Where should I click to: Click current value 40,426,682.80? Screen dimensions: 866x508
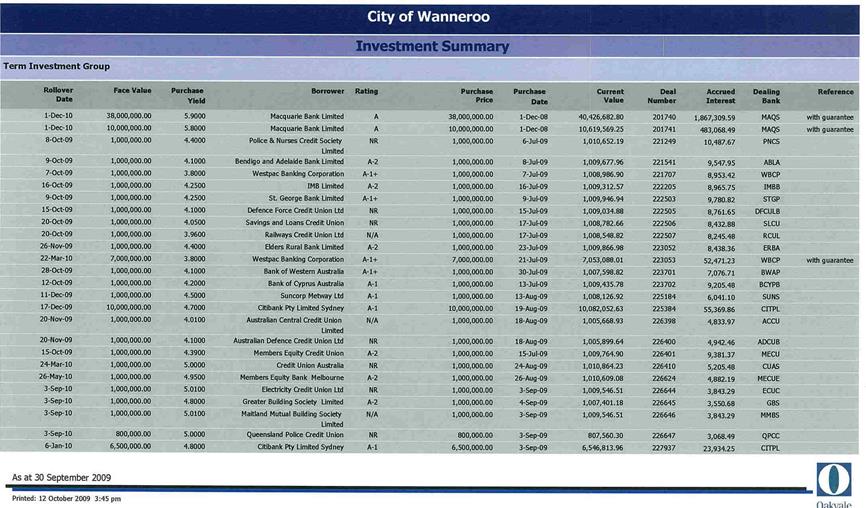(601, 117)
